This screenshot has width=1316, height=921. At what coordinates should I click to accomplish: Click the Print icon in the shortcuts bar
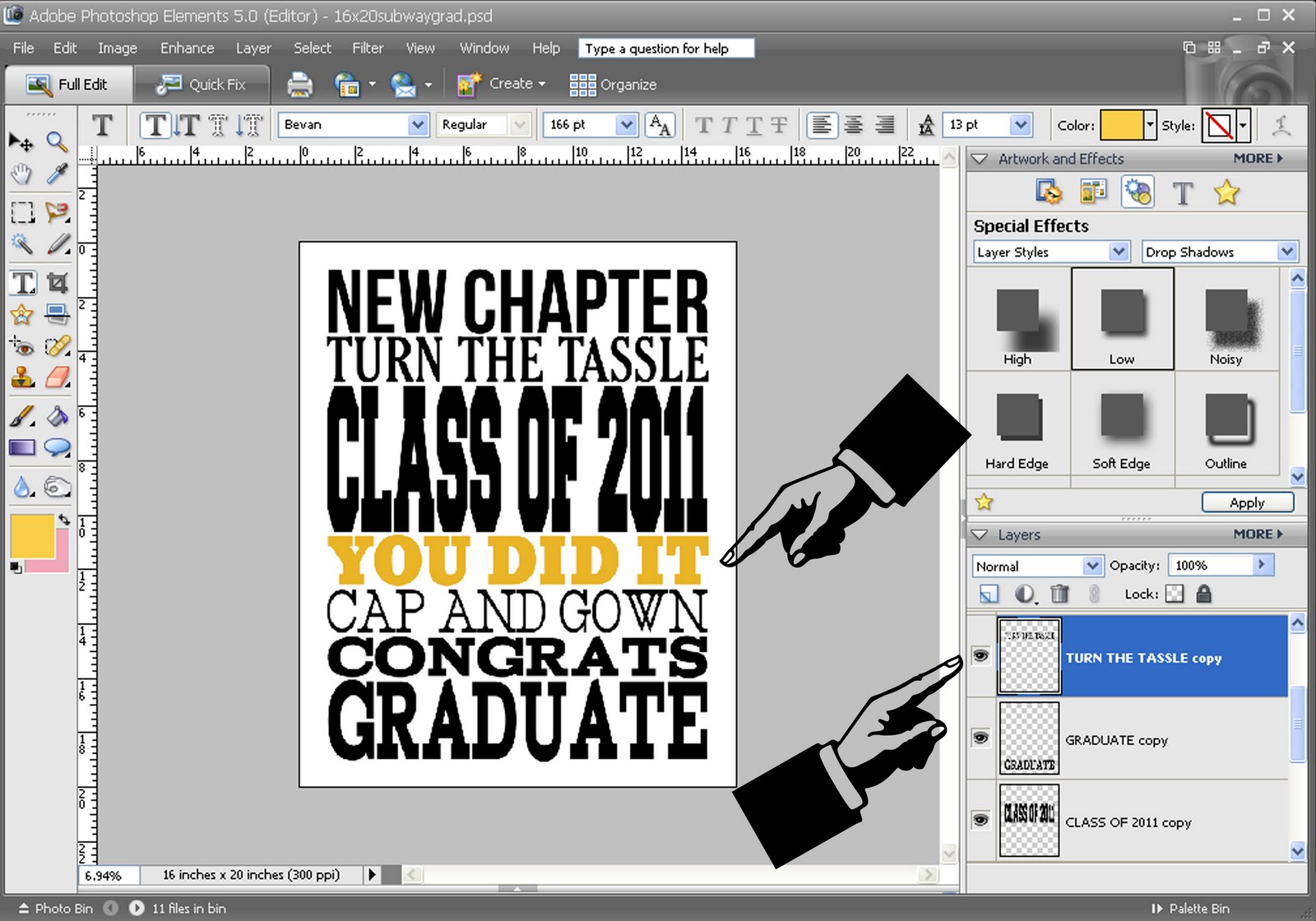[x=299, y=84]
